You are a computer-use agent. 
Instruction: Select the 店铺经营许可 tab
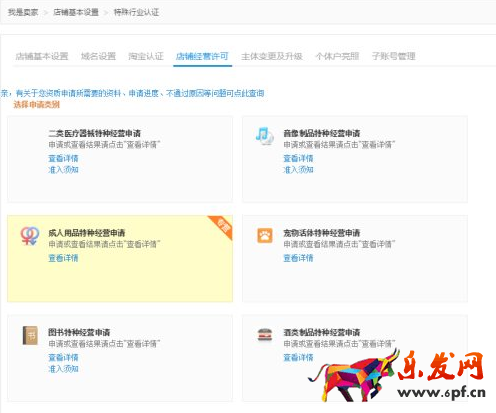[202, 56]
